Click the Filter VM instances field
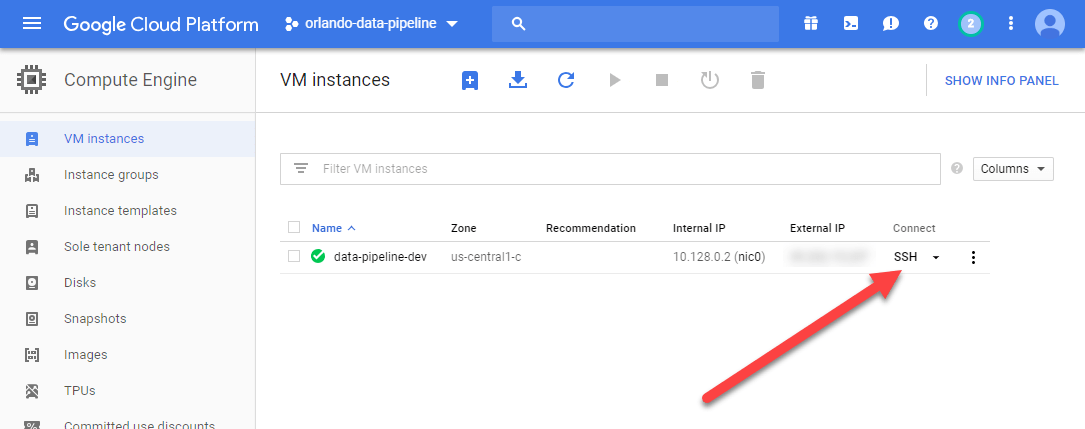Image resolution: width=1085 pixels, height=429 pixels. (620, 169)
